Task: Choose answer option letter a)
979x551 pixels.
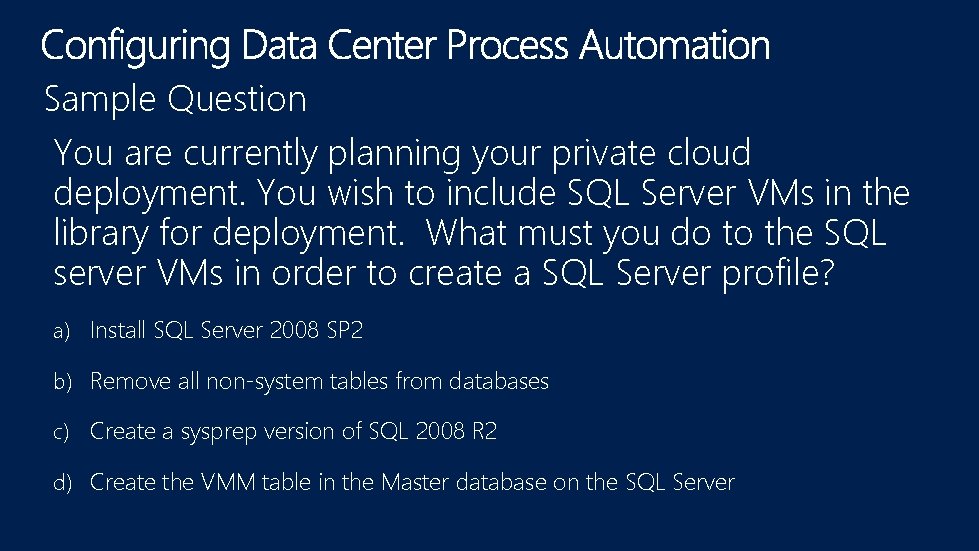Action: click(x=63, y=332)
